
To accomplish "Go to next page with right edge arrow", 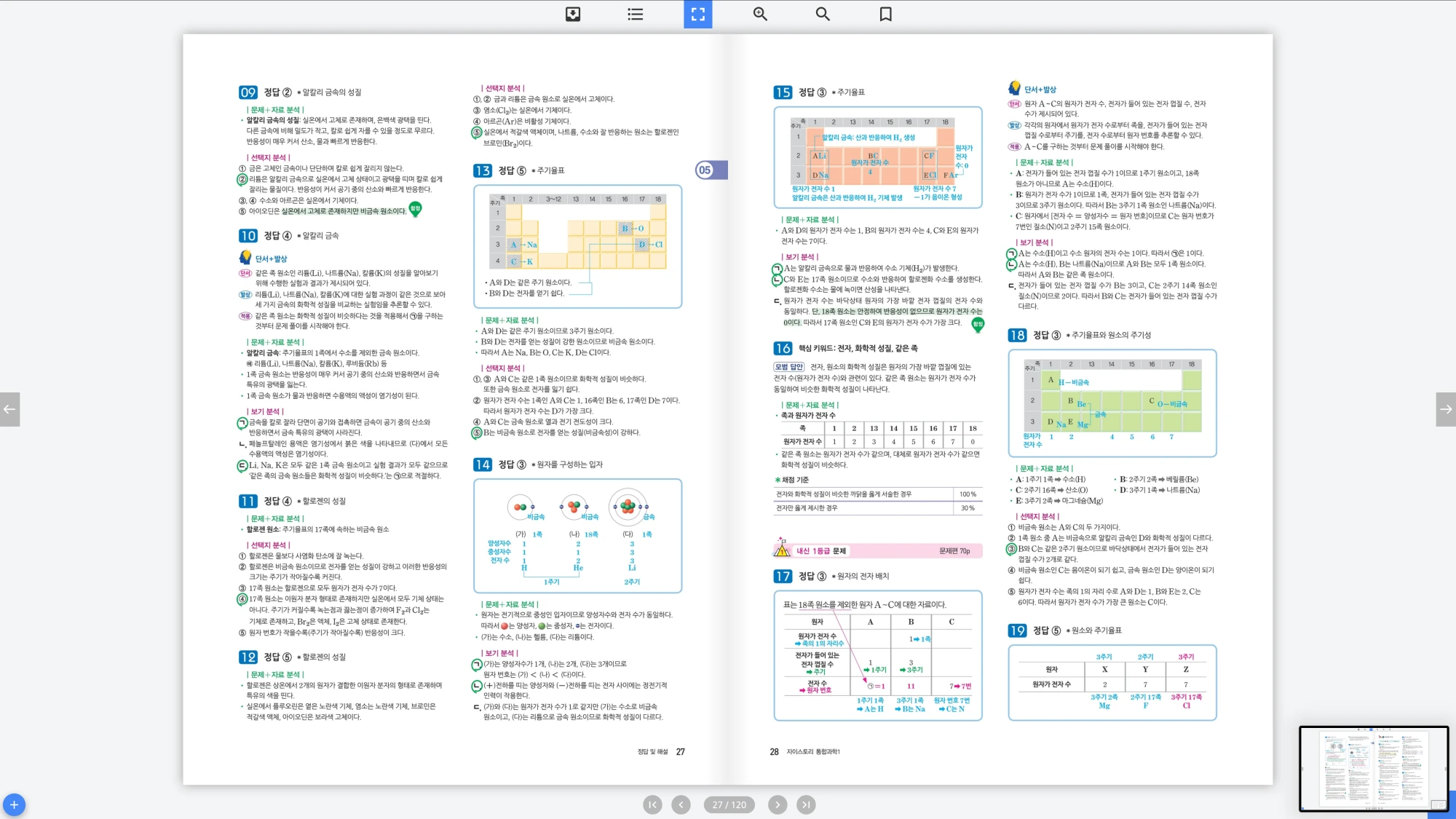I will click(1446, 409).
